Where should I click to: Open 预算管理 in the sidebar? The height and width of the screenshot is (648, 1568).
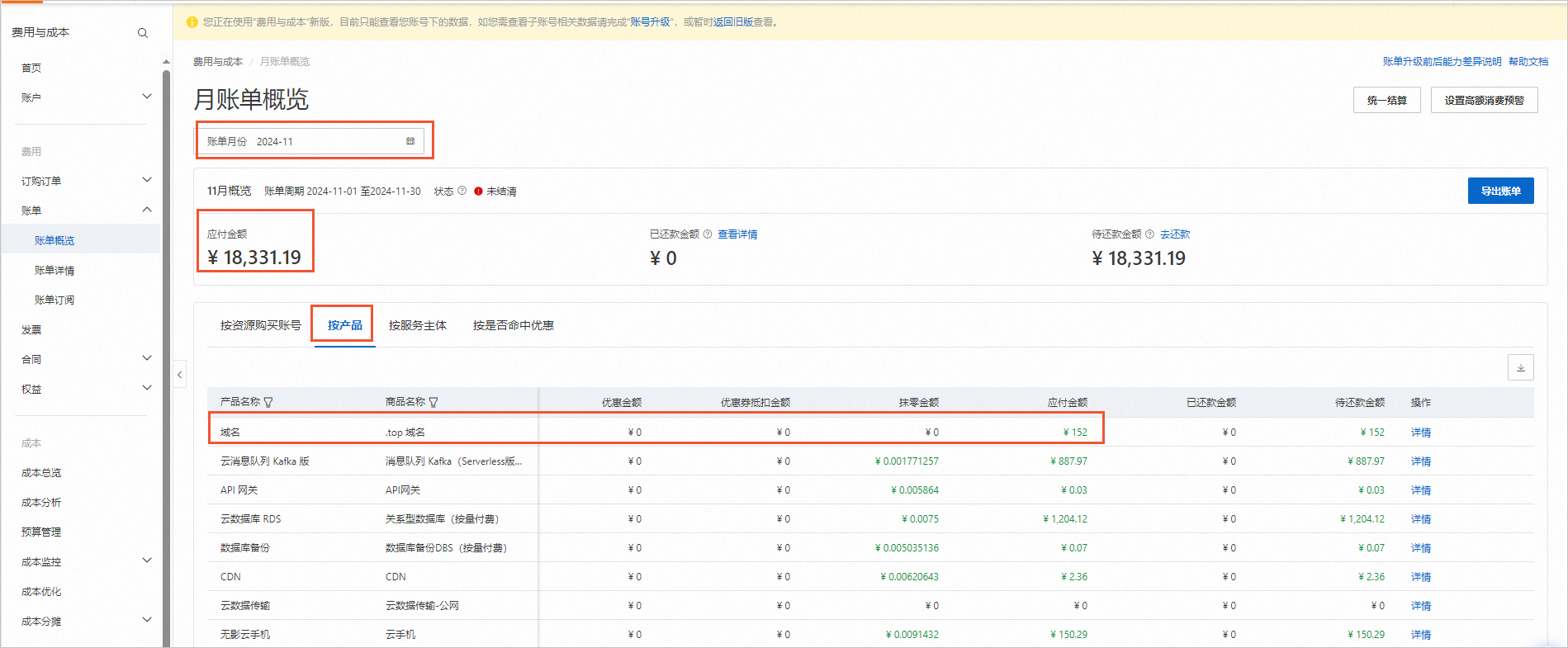click(41, 532)
